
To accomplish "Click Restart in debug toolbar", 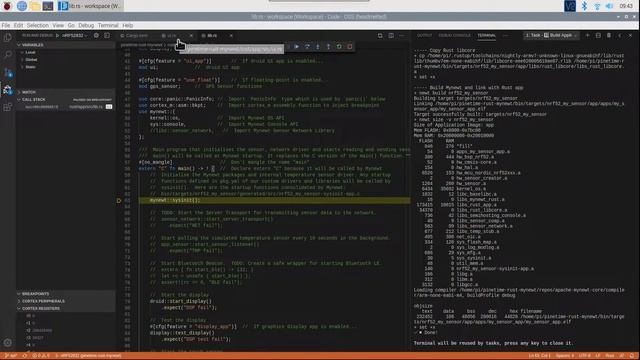I will tap(339, 47).
